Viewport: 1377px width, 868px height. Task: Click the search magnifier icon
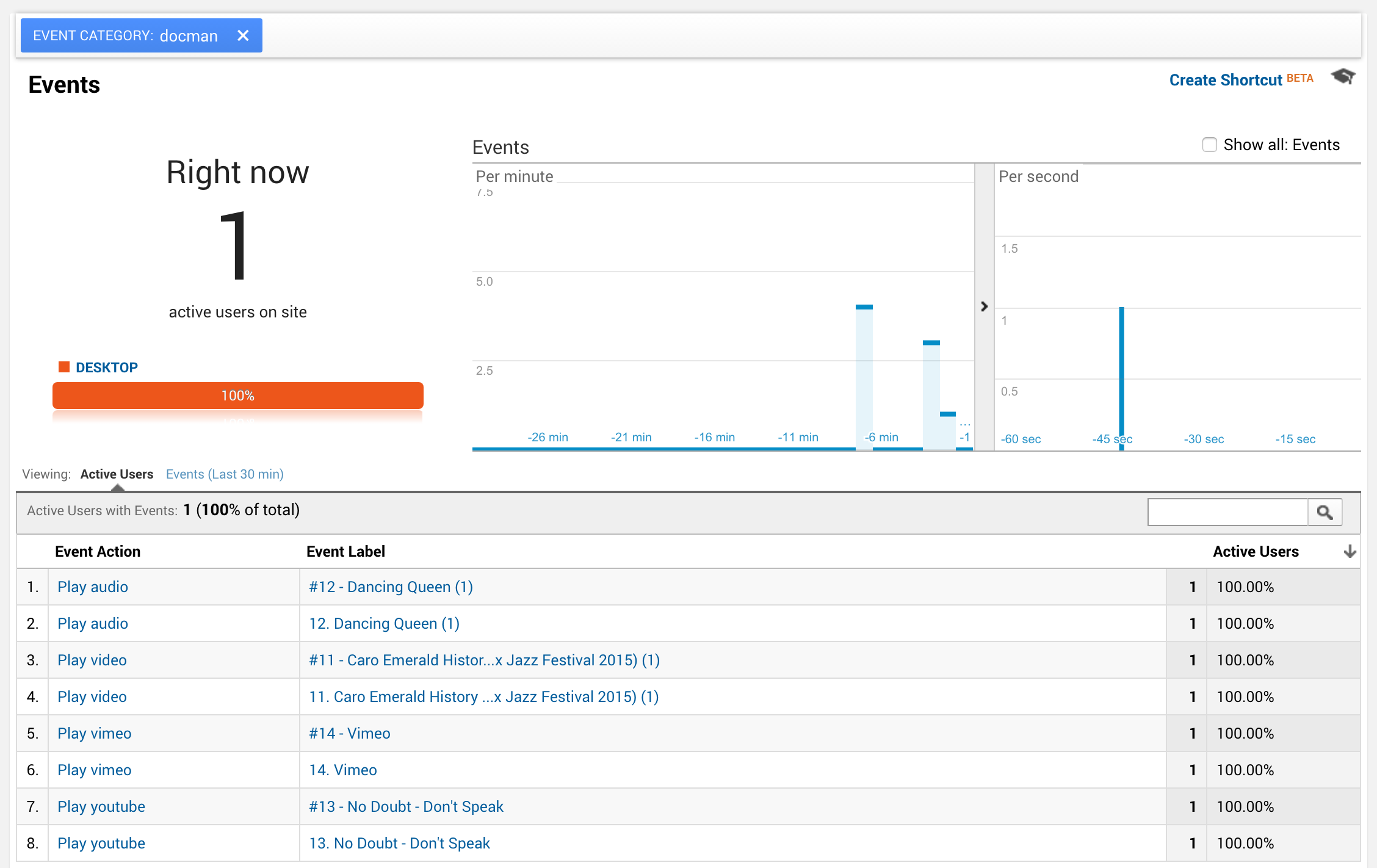tap(1325, 512)
